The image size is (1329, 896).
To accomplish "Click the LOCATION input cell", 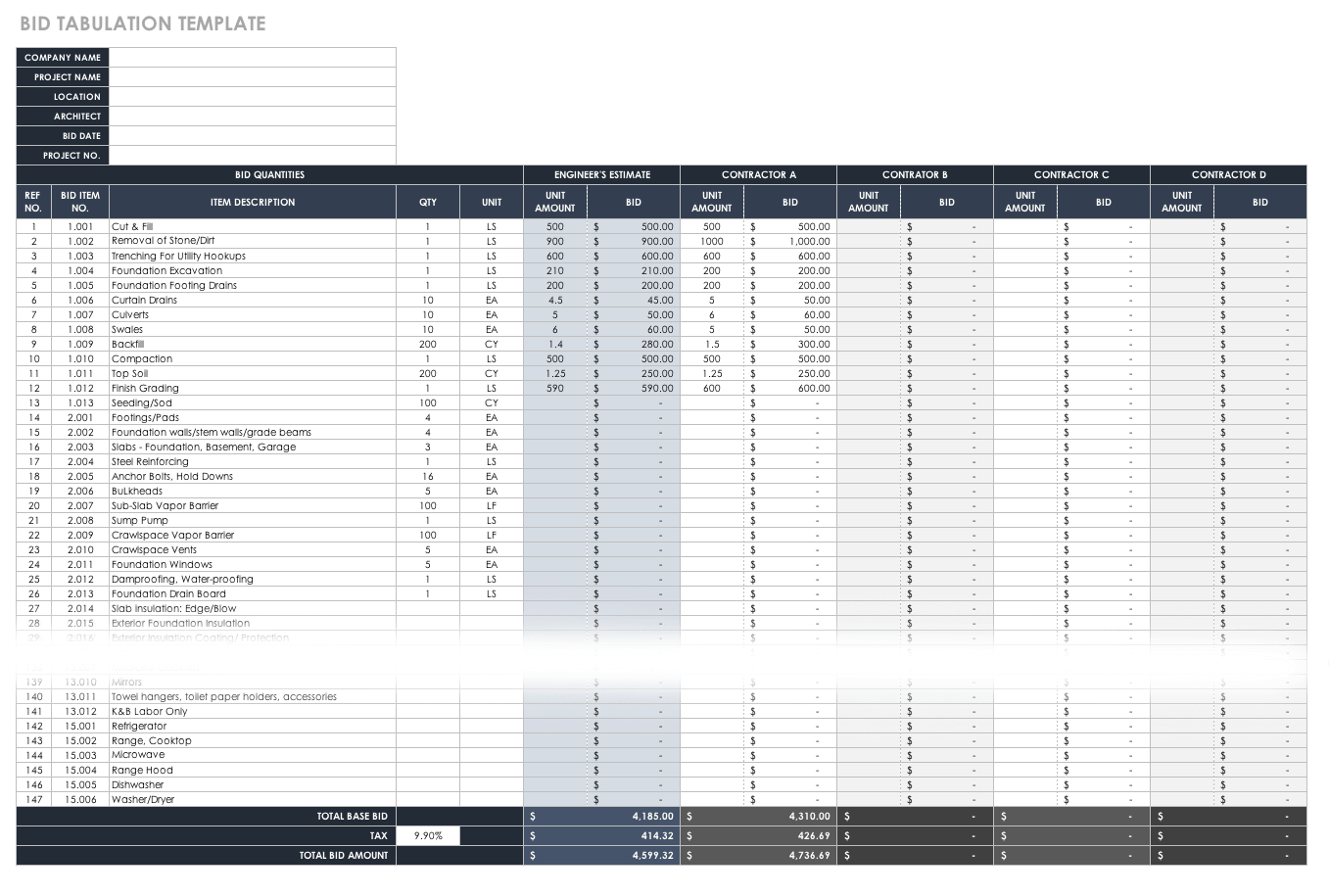I will pos(253,96).
